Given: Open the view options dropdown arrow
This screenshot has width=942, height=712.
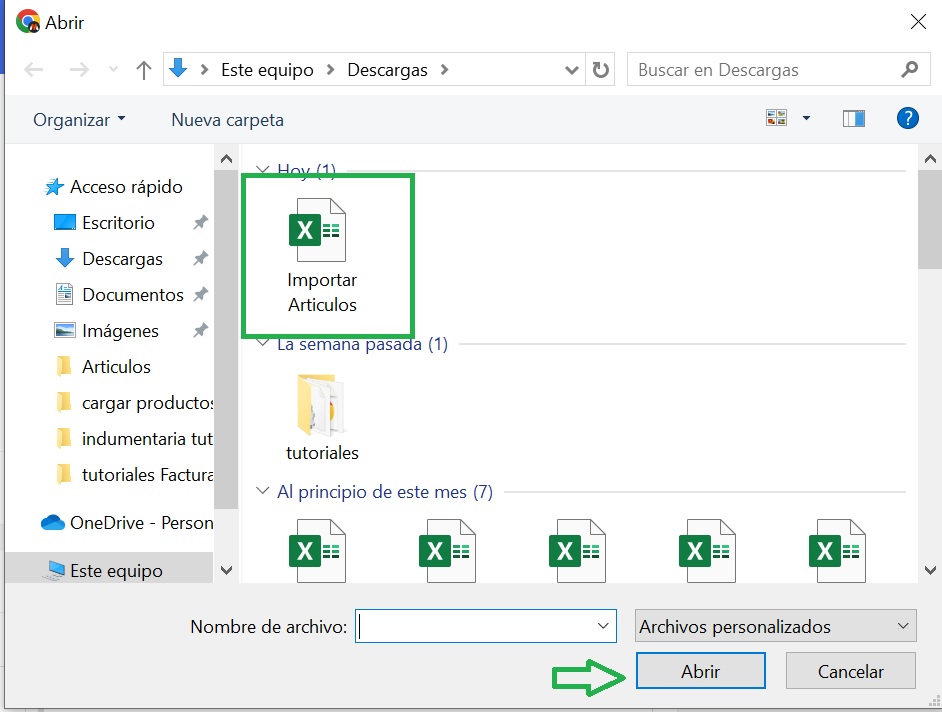Looking at the screenshot, I should coord(806,119).
